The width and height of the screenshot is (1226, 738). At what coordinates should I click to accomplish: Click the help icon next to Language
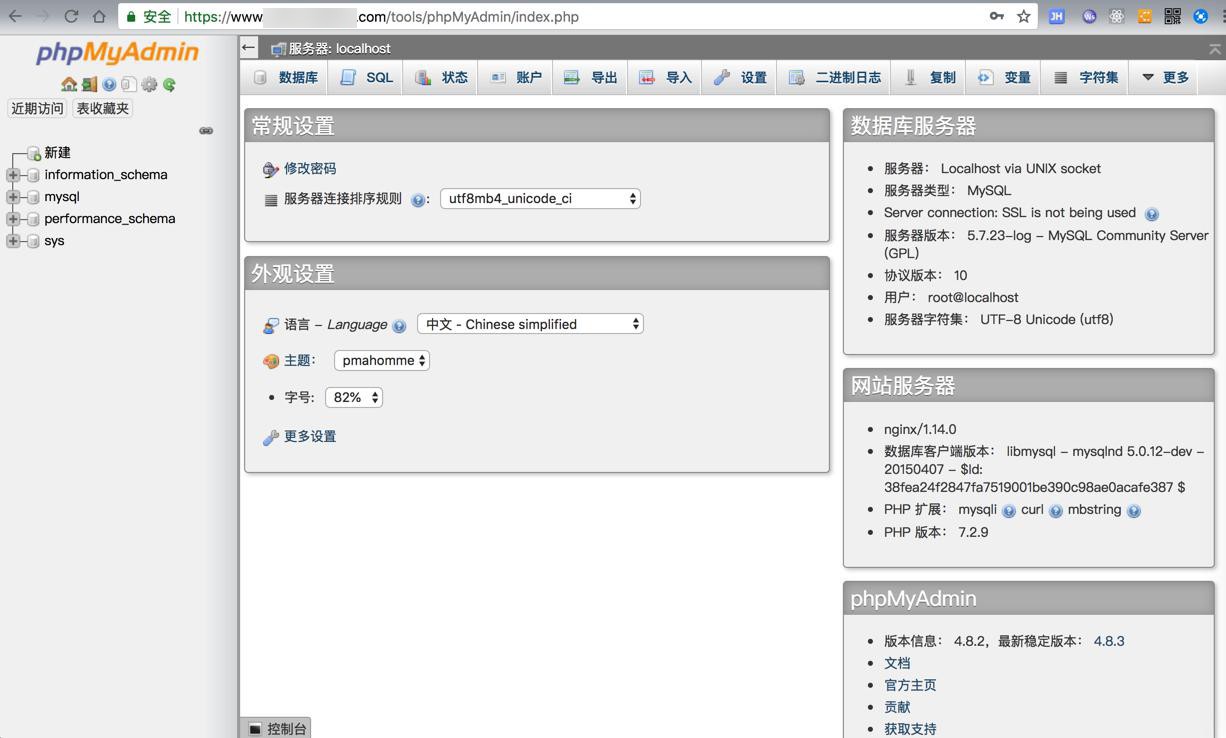click(x=399, y=326)
